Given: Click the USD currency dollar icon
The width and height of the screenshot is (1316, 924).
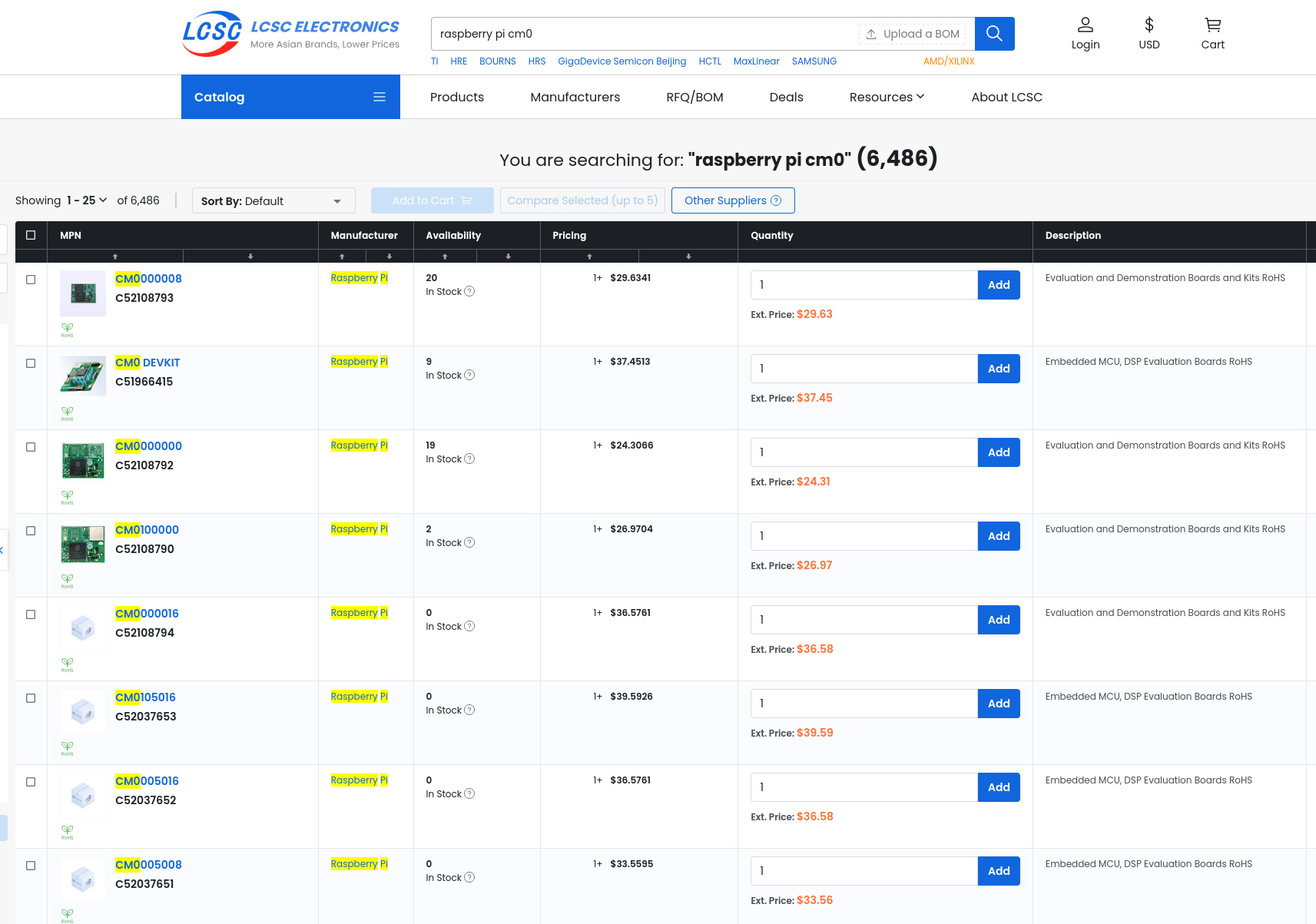Looking at the screenshot, I should click(x=1149, y=25).
